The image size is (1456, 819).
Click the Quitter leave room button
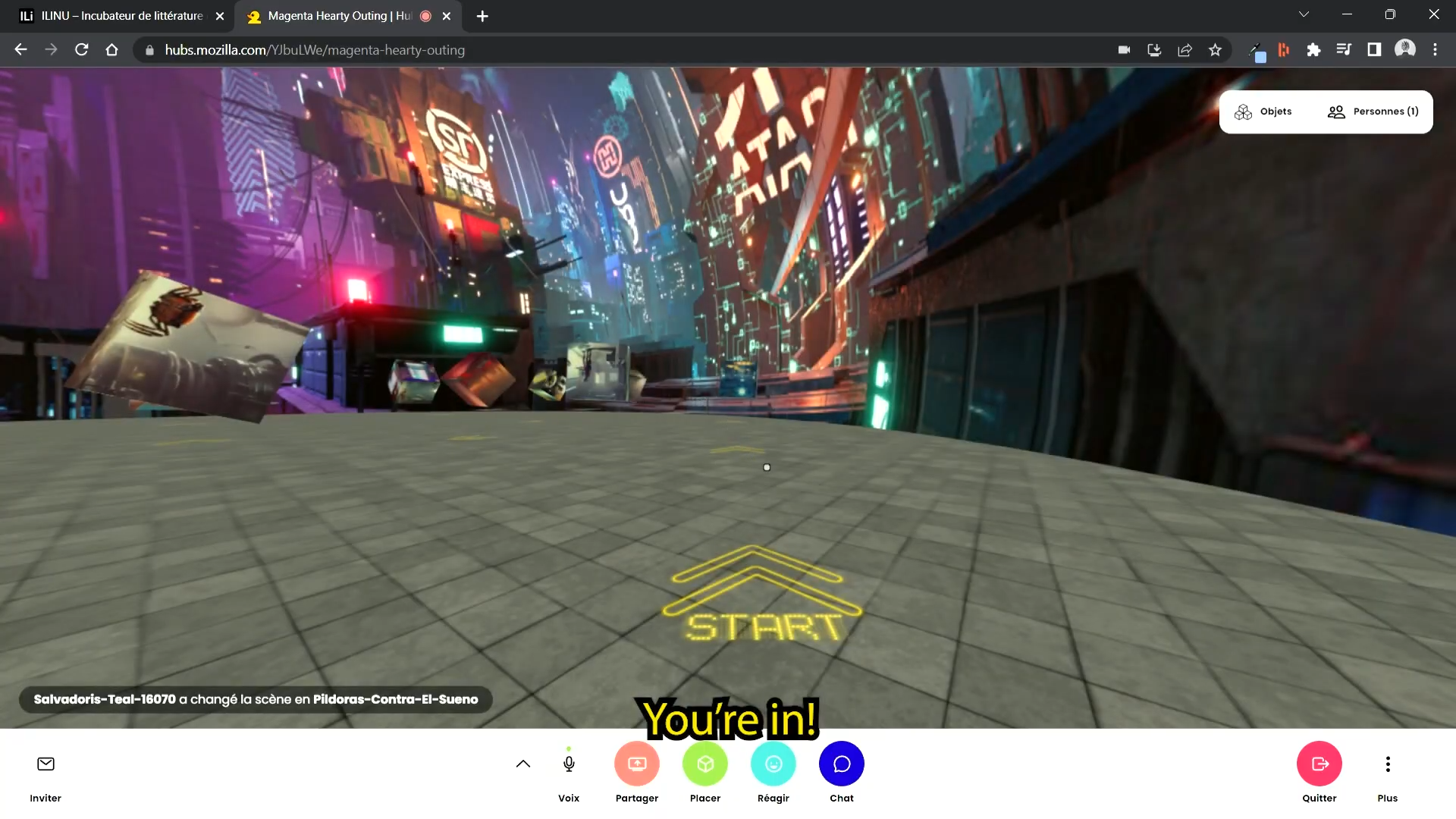point(1319,764)
